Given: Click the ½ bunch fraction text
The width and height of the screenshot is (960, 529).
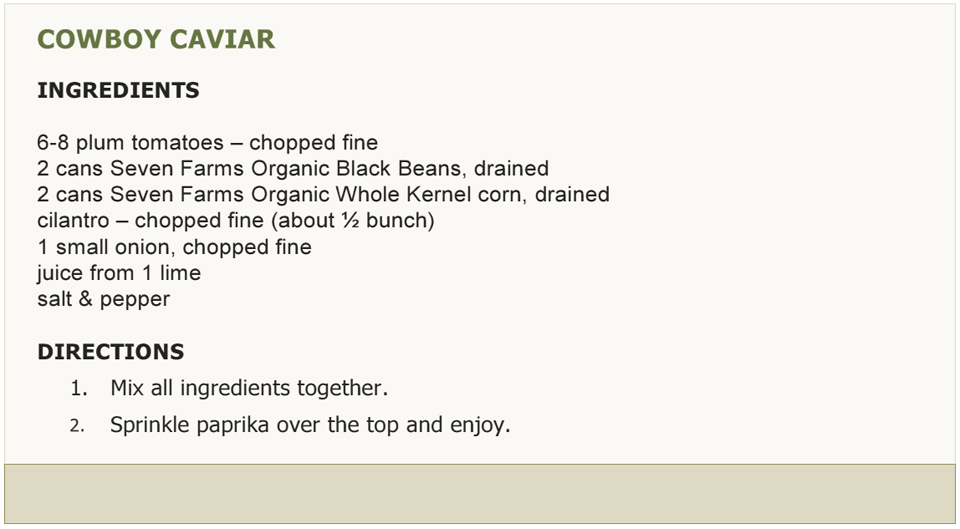Looking at the screenshot, I should pyautogui.click(x=388, y=220).
